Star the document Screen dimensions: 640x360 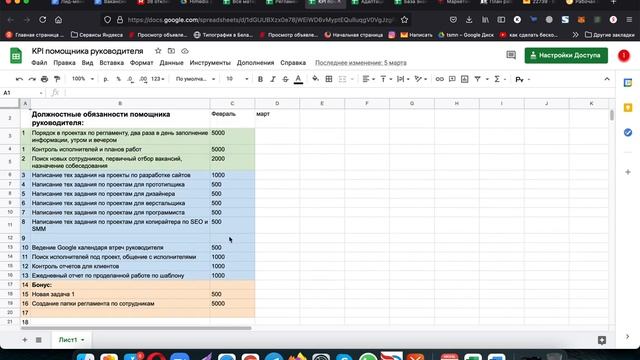158,51
